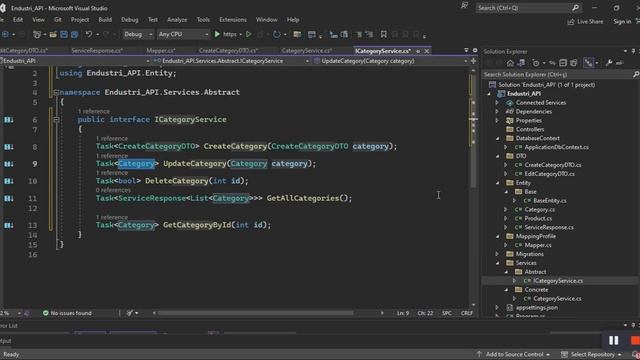Select ApplicationDbContext.cs in Solution Explorer
The width and height of the screenshot is (640, 360).
[x=556, y=147]
